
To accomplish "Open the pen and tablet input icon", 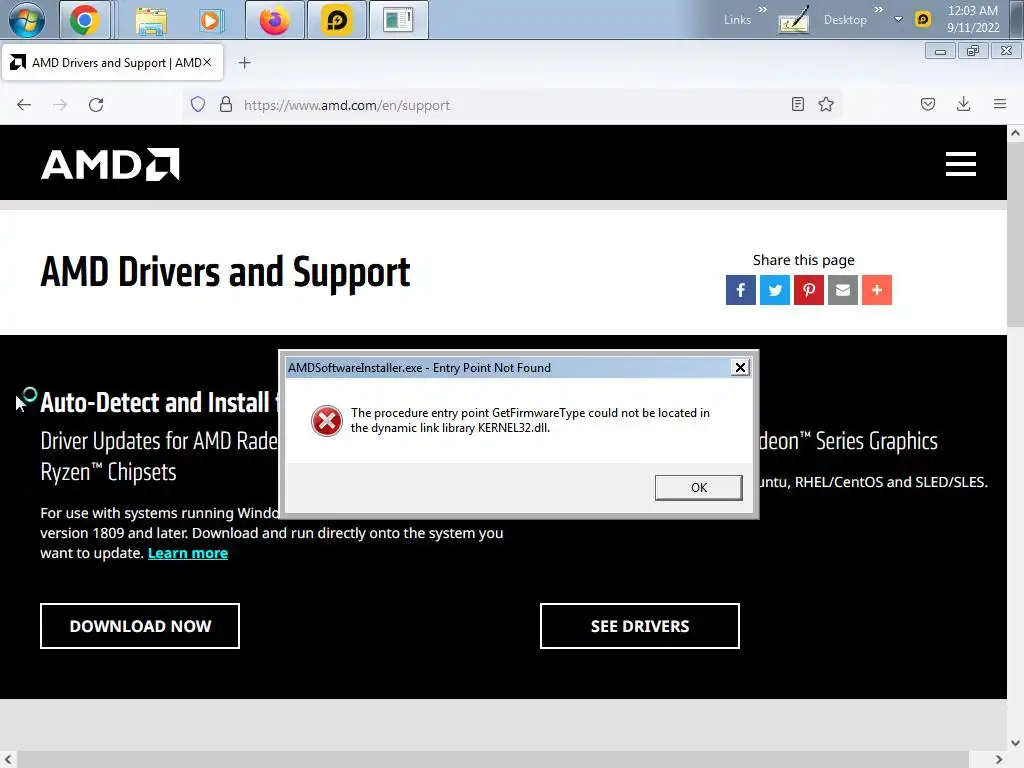I will [793, 20].
